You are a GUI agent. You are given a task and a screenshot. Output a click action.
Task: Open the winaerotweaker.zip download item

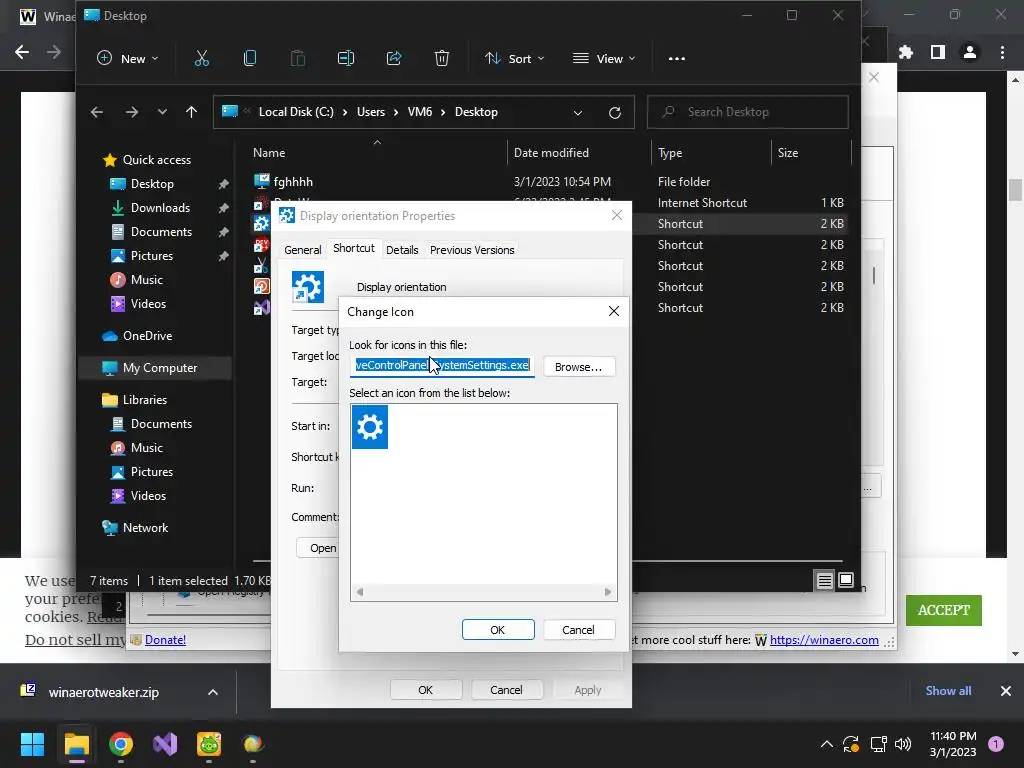(103, 692)
